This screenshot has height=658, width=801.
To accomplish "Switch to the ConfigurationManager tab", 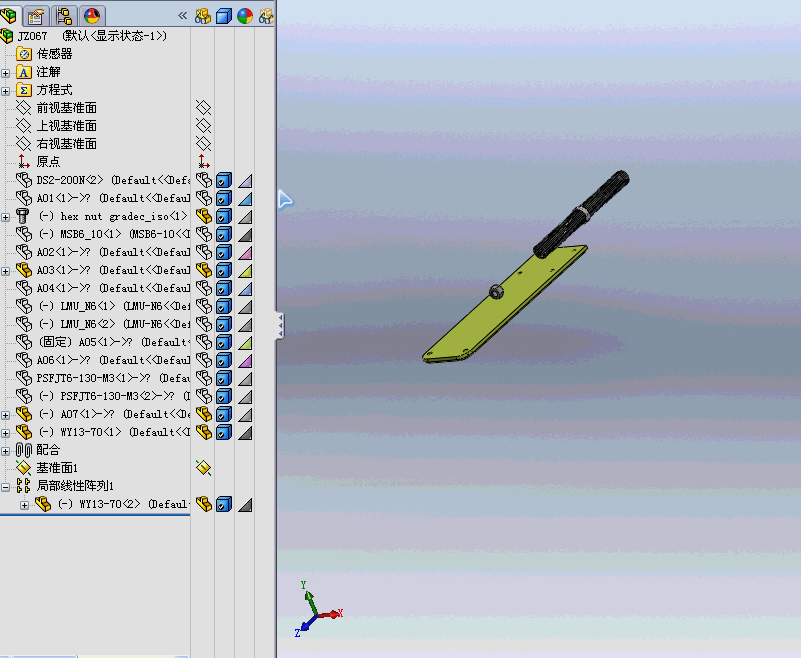I will point(64,16).
